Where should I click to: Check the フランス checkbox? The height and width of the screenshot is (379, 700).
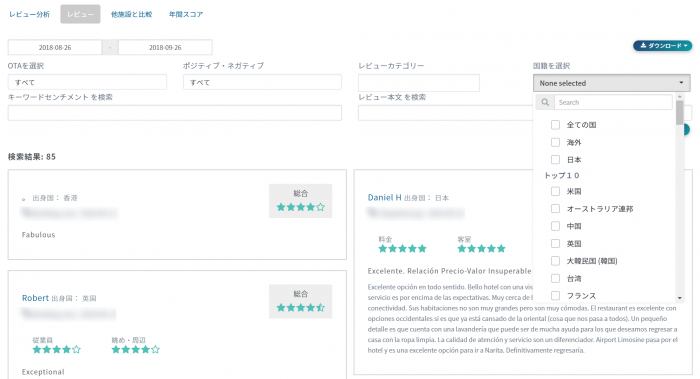(555, 296)
